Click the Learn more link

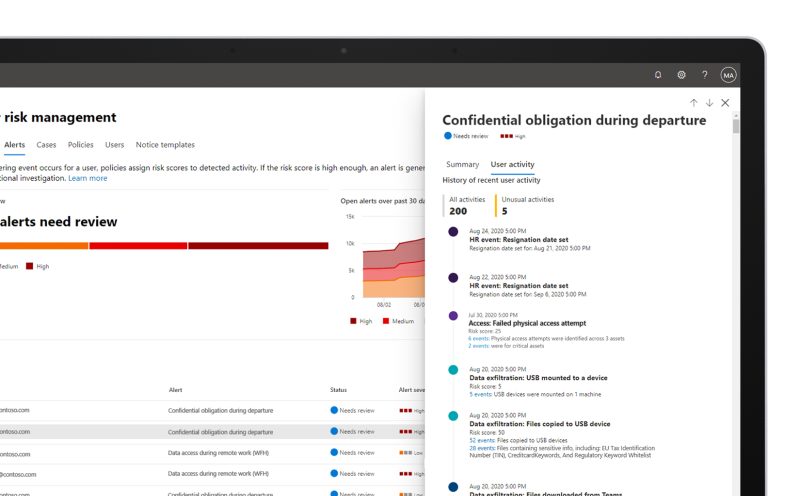[87, 178]
